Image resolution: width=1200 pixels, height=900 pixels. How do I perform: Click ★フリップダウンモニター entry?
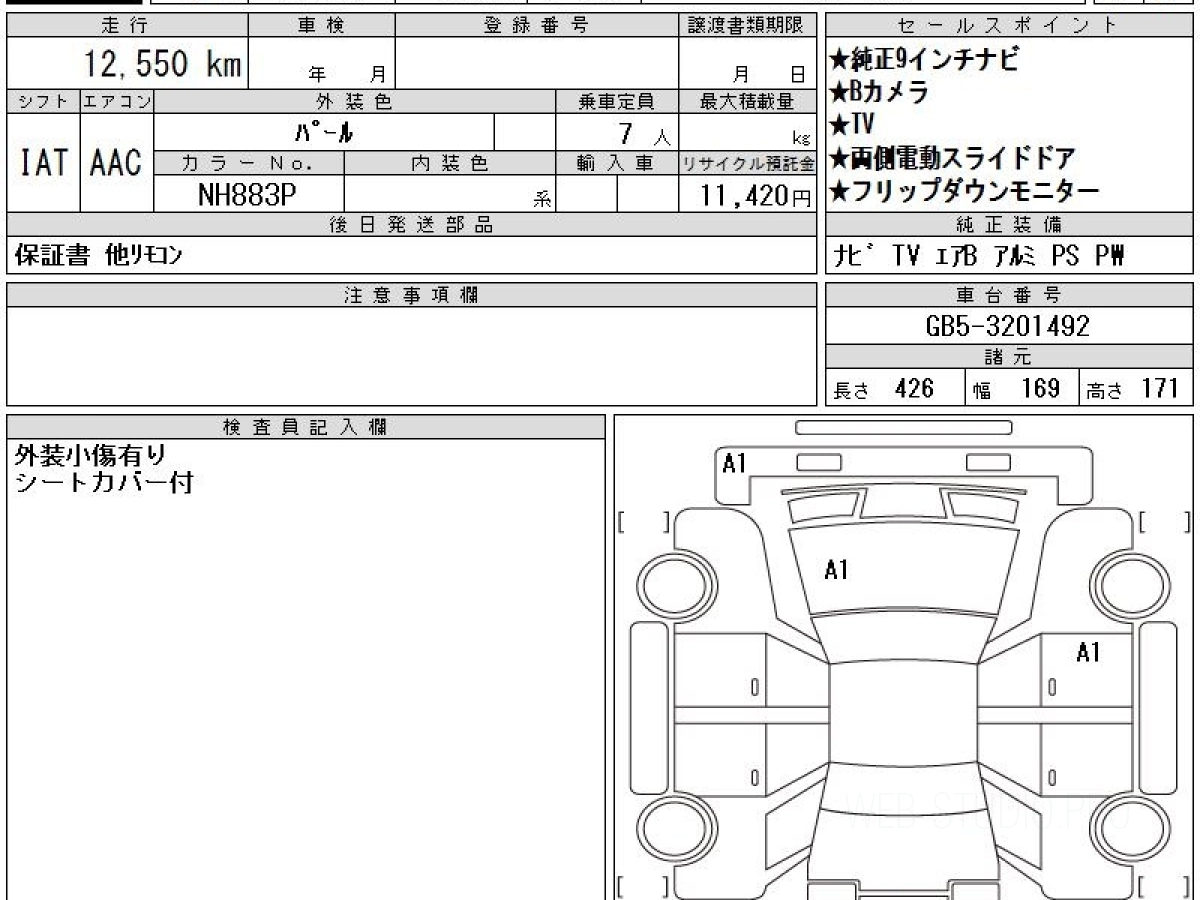click(x=964, y=190)
